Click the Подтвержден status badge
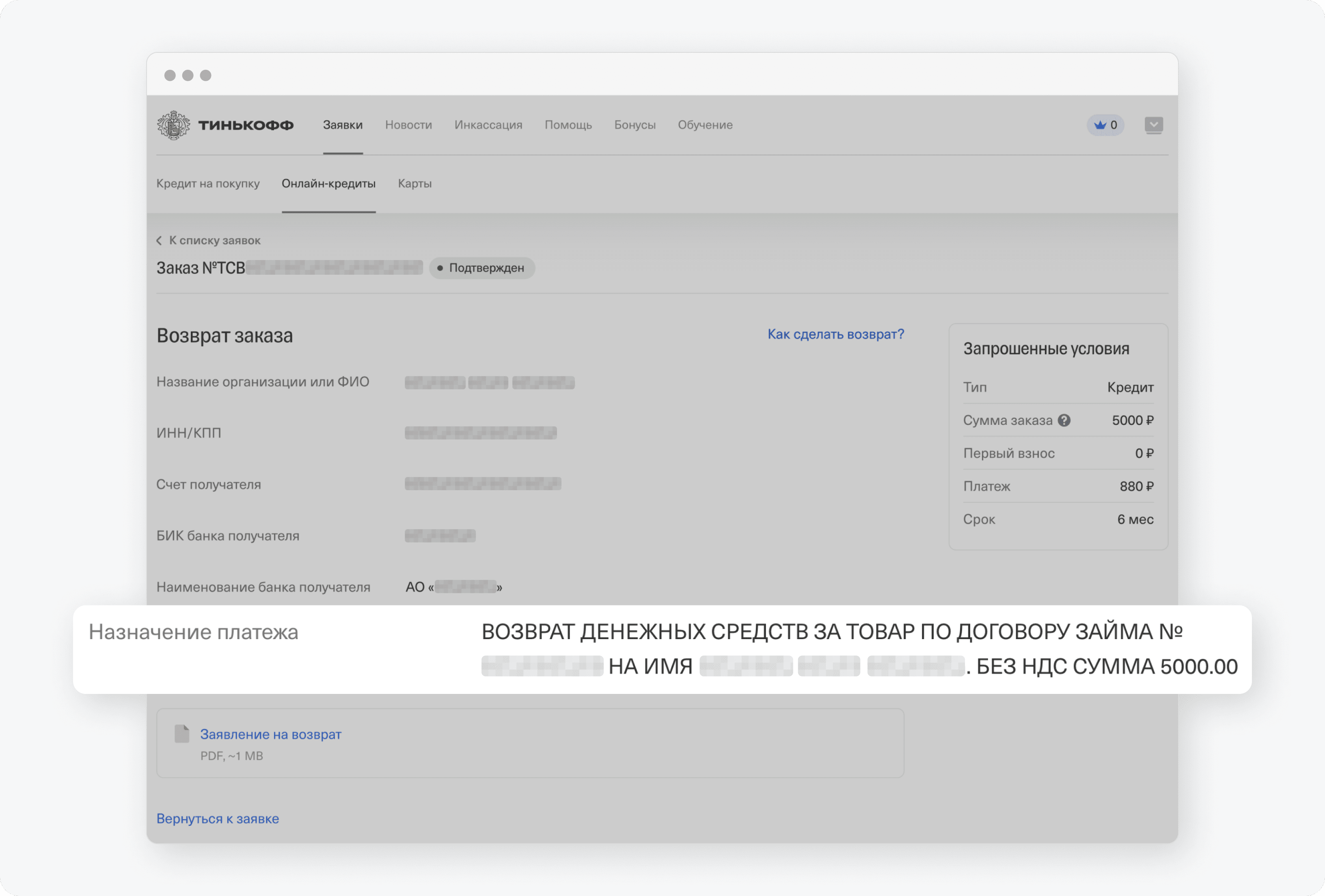1325x896 pixels. tap(482, 268)
